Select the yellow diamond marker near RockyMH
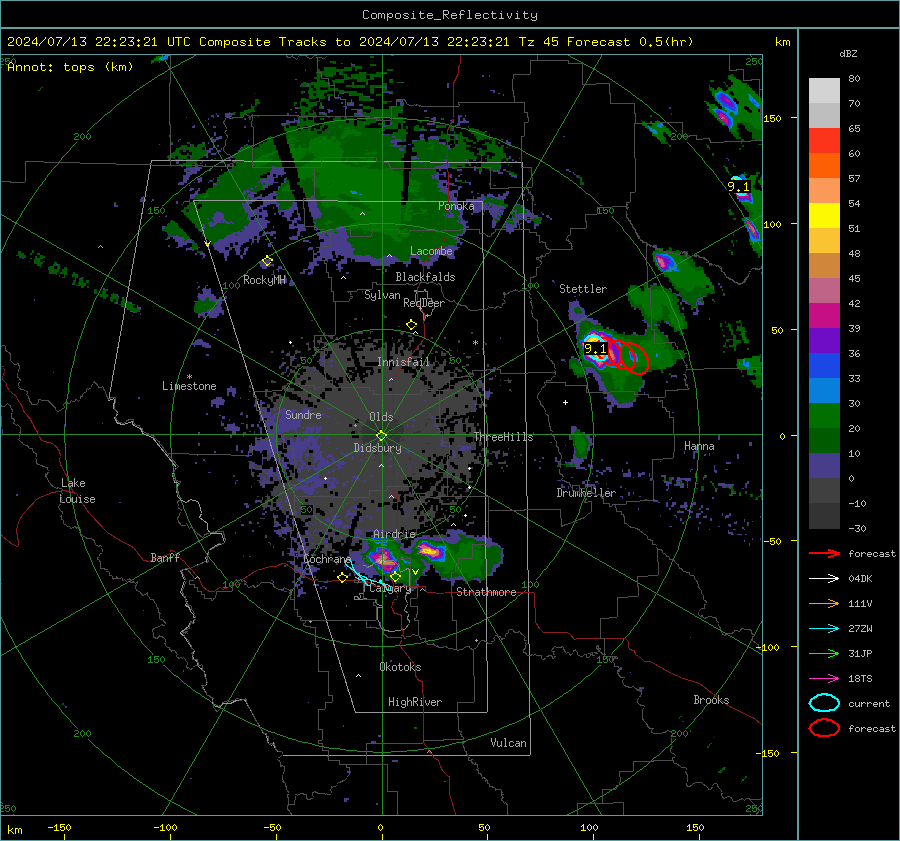The width and height of the screenshot is (900, 841). point(267,261)
